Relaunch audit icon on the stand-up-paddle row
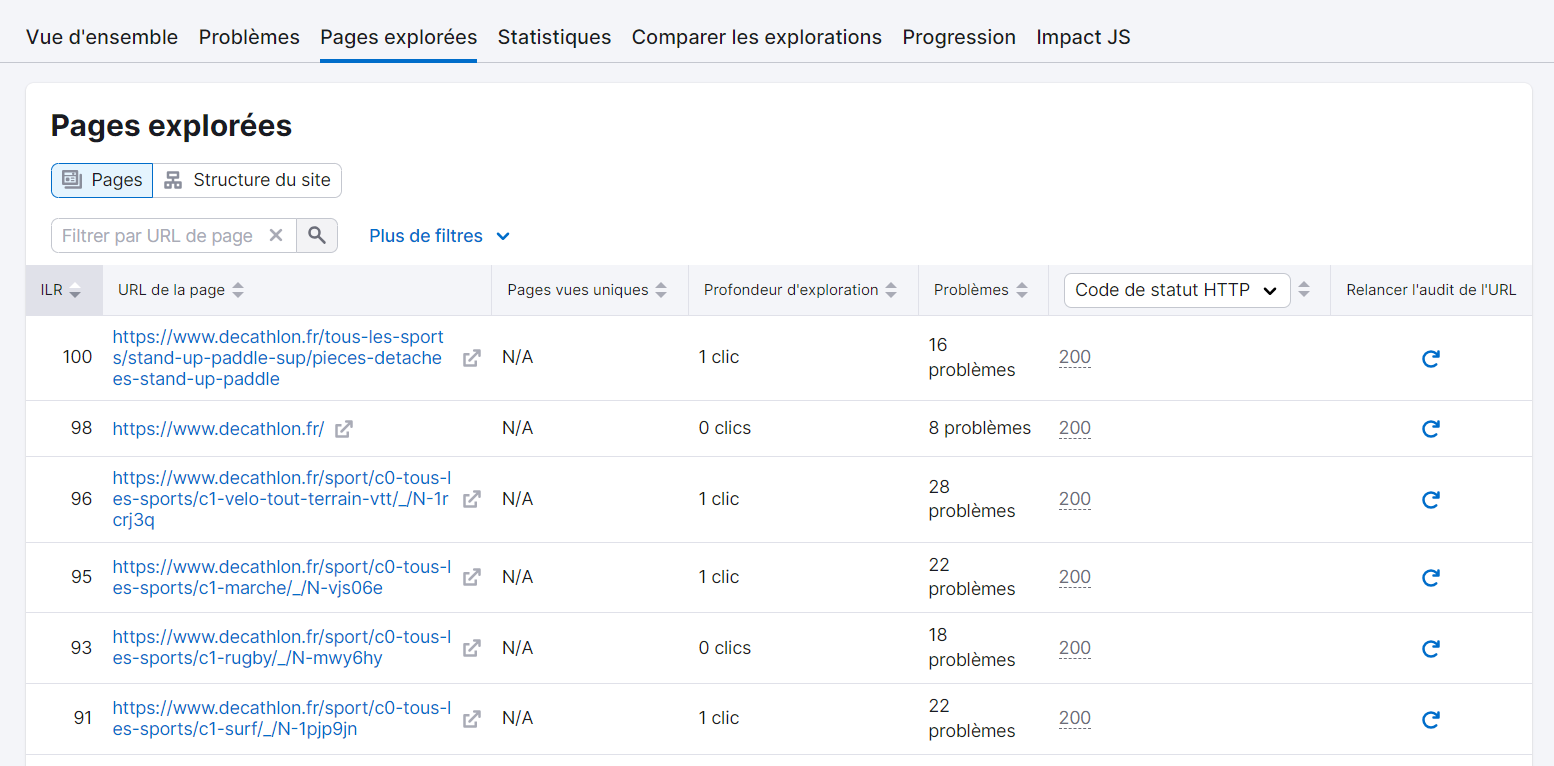This screenshot has width=1554, height=766. tap(1430, 357)
